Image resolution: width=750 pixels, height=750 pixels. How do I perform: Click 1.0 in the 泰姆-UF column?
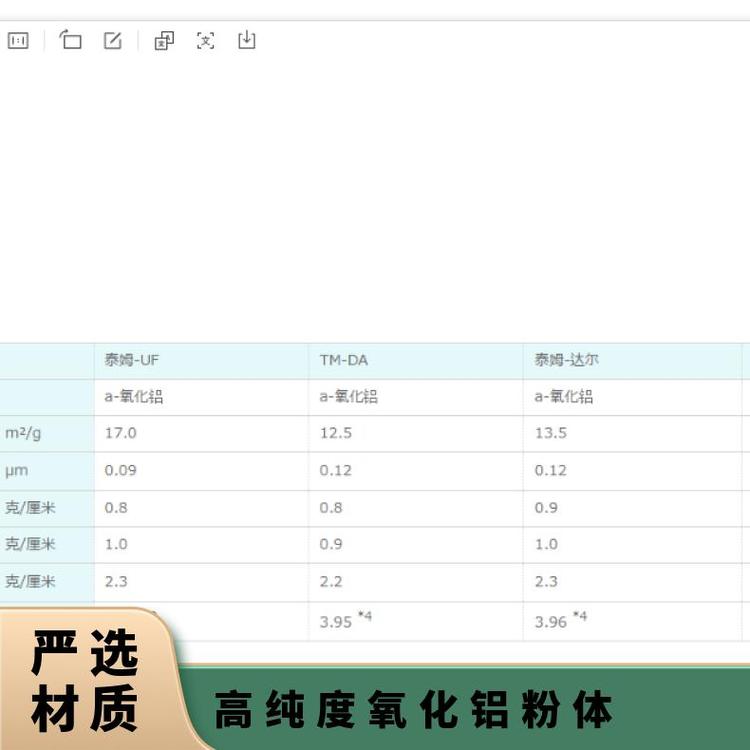coord(116,544)
